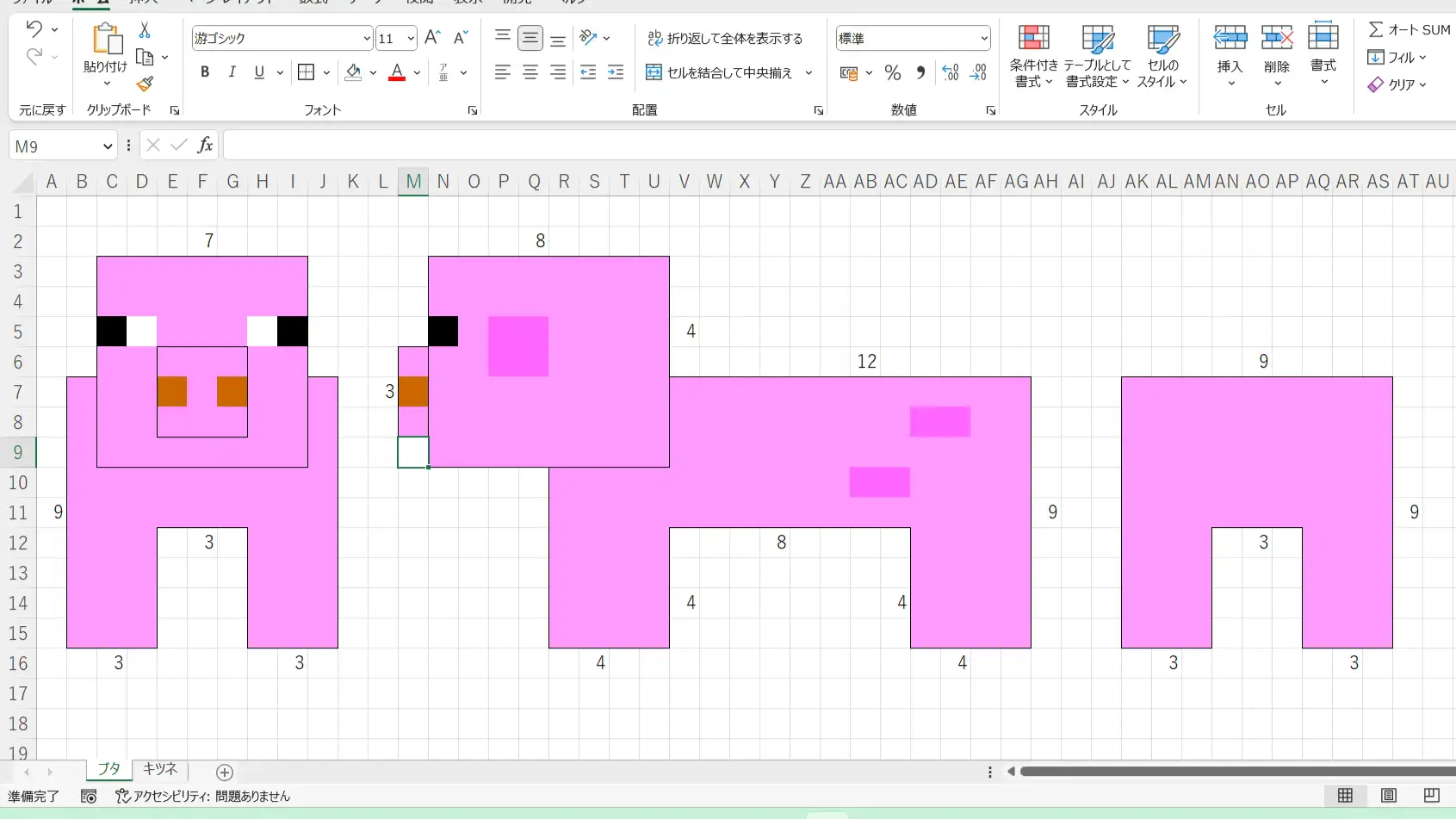
Task: Click the Name Box showing M9
Action: pyautogui.click(x=53, y=146)
